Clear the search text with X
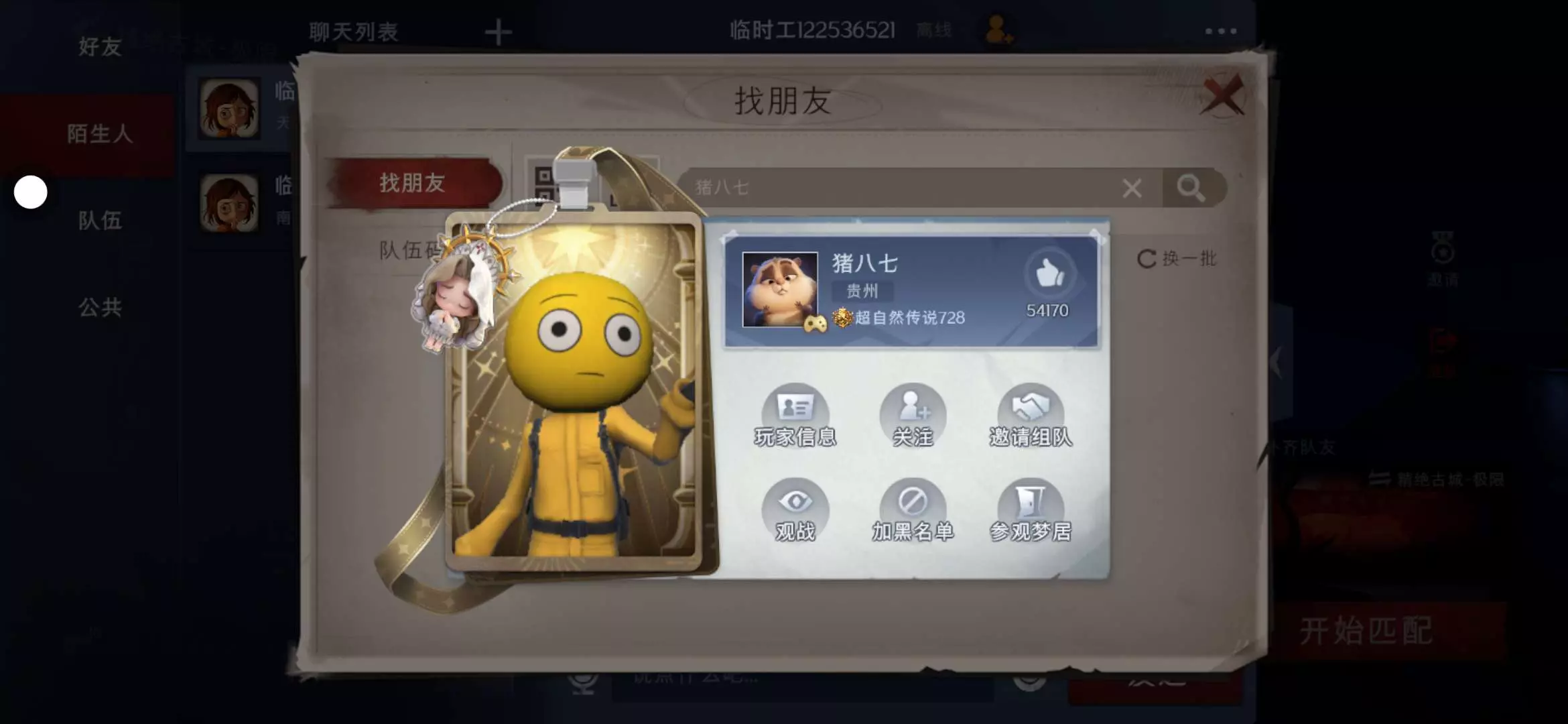Viewport: 1568px width, 724px height. (x=1132, y=188)
